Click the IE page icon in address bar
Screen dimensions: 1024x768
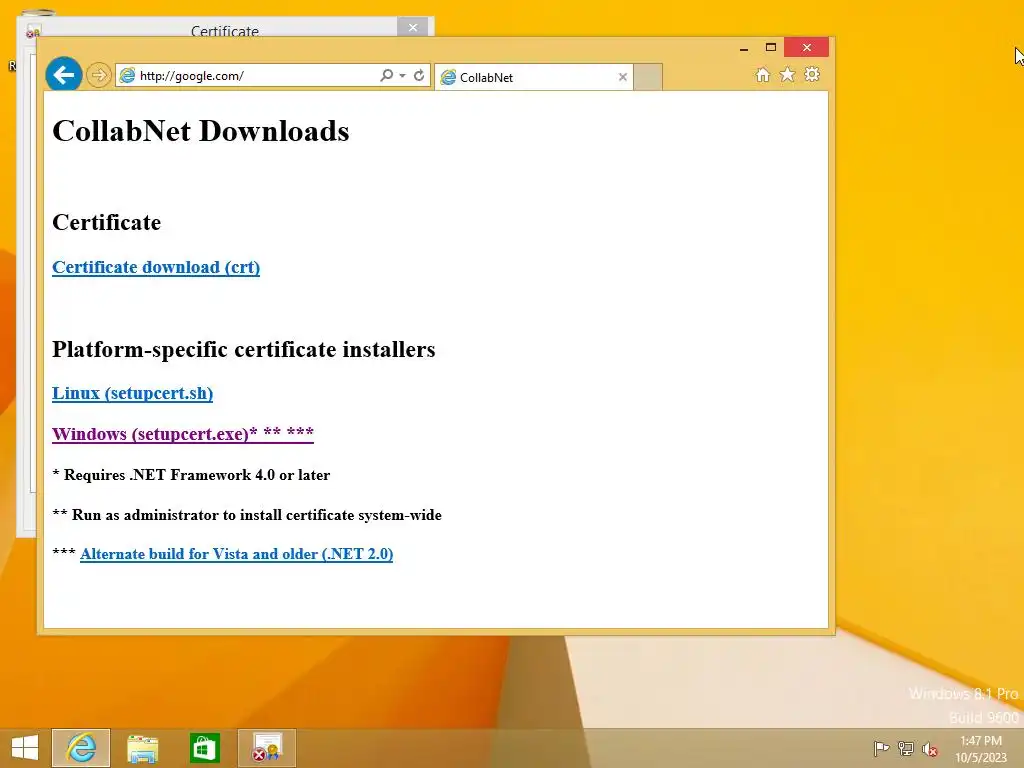click(x=127, y=75)
